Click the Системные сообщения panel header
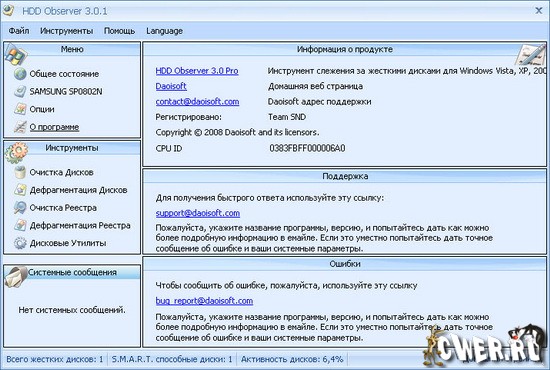This screenshot has width=550, height=370. (x=72, y=272)
